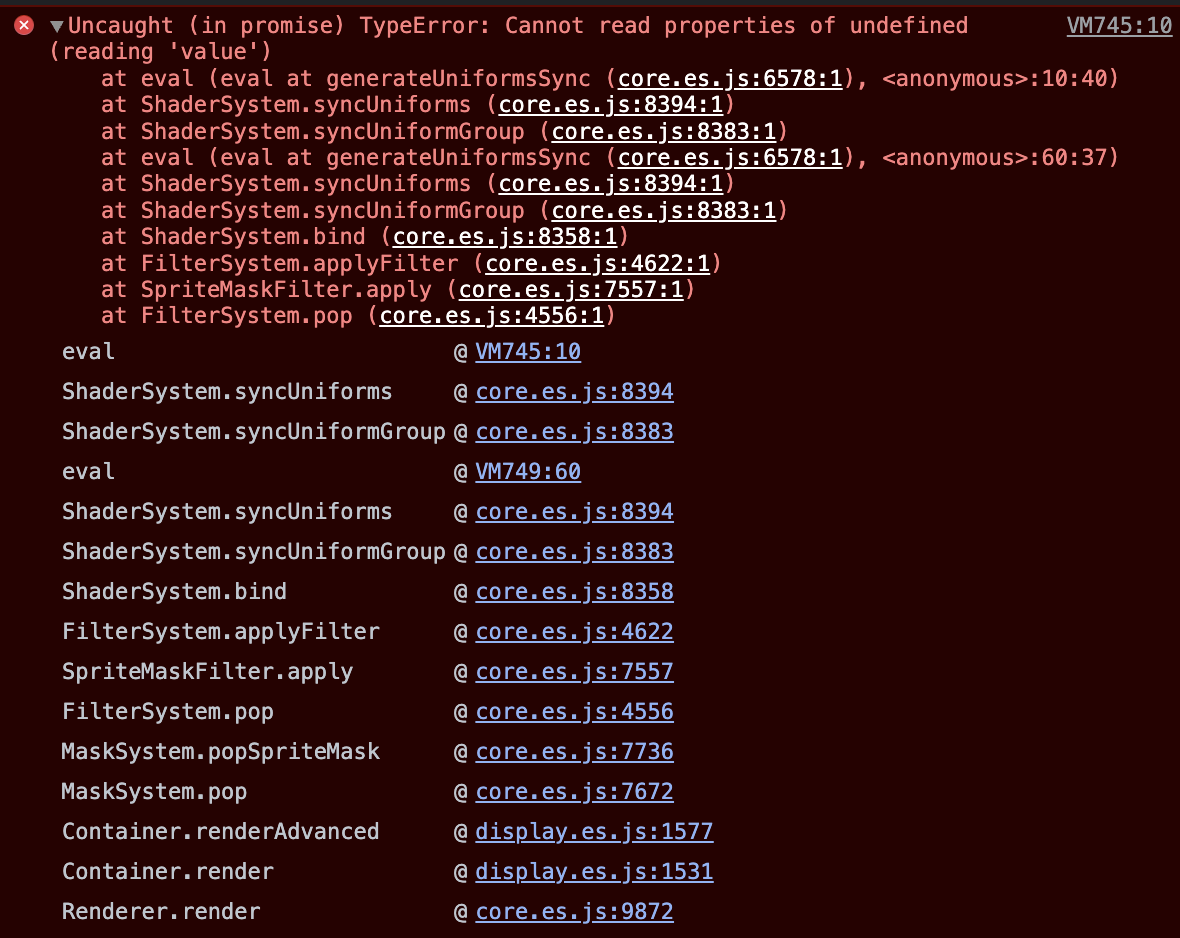Select the 'Cannot read properties of undefined' message
The width and height of the screenshot is (1180, 938).
[737, 26]
